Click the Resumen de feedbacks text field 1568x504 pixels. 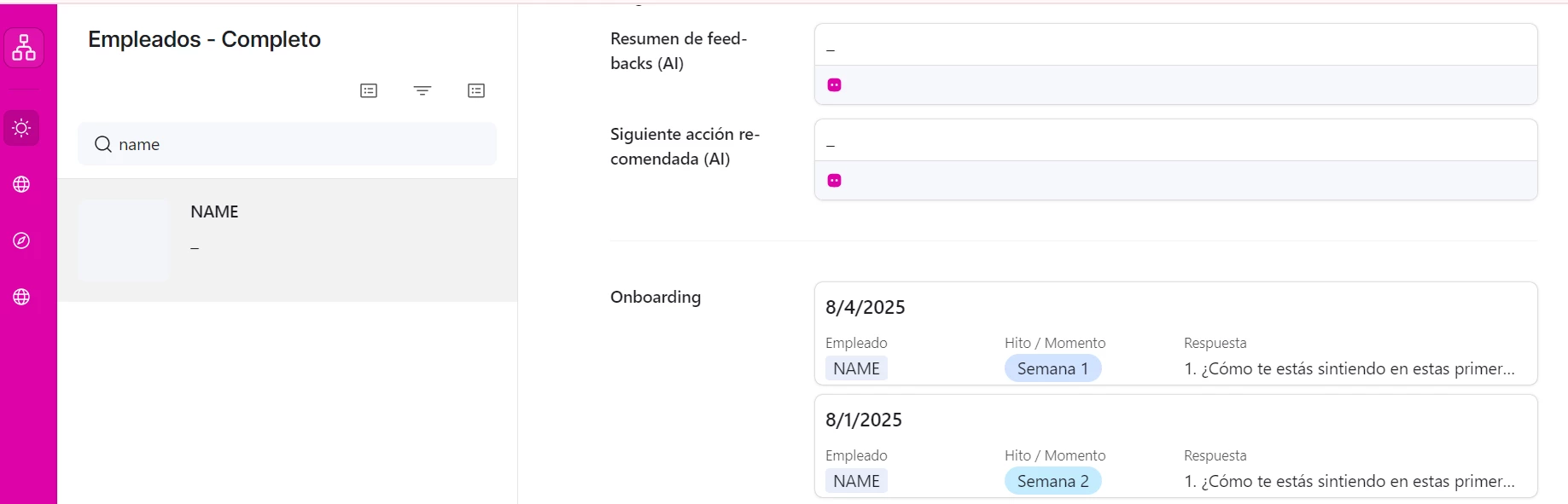[x=1176, y=45]
